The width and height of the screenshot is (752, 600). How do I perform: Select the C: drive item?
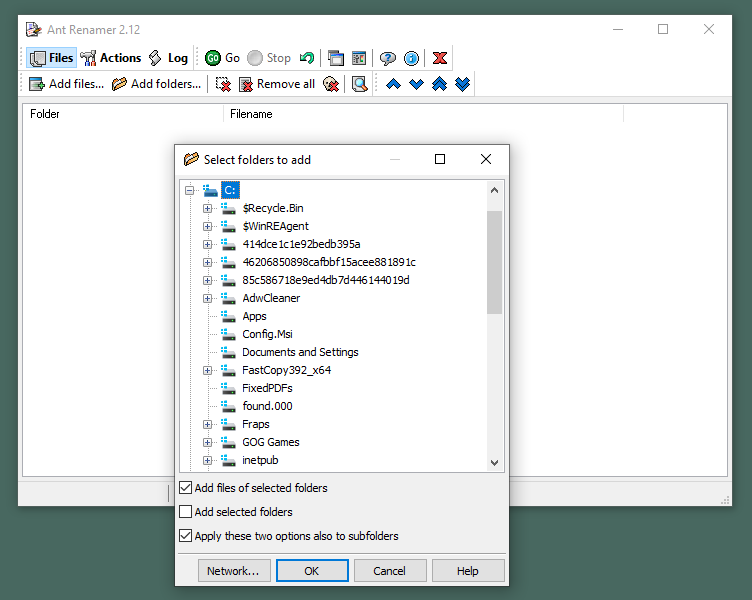[230, 190]
